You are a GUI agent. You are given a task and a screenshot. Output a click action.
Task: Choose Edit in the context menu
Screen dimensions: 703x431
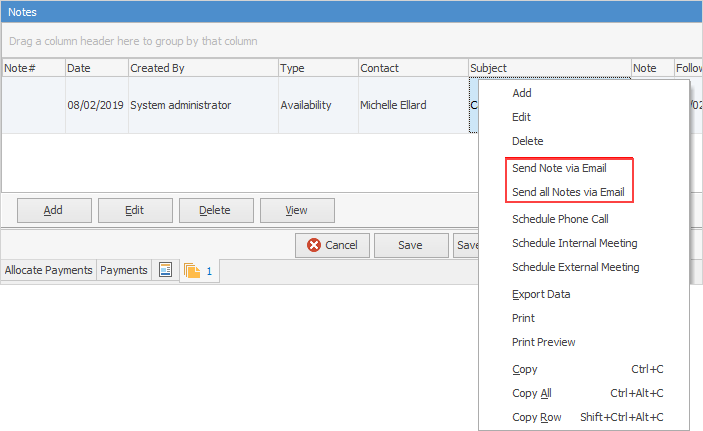(584, 117)
